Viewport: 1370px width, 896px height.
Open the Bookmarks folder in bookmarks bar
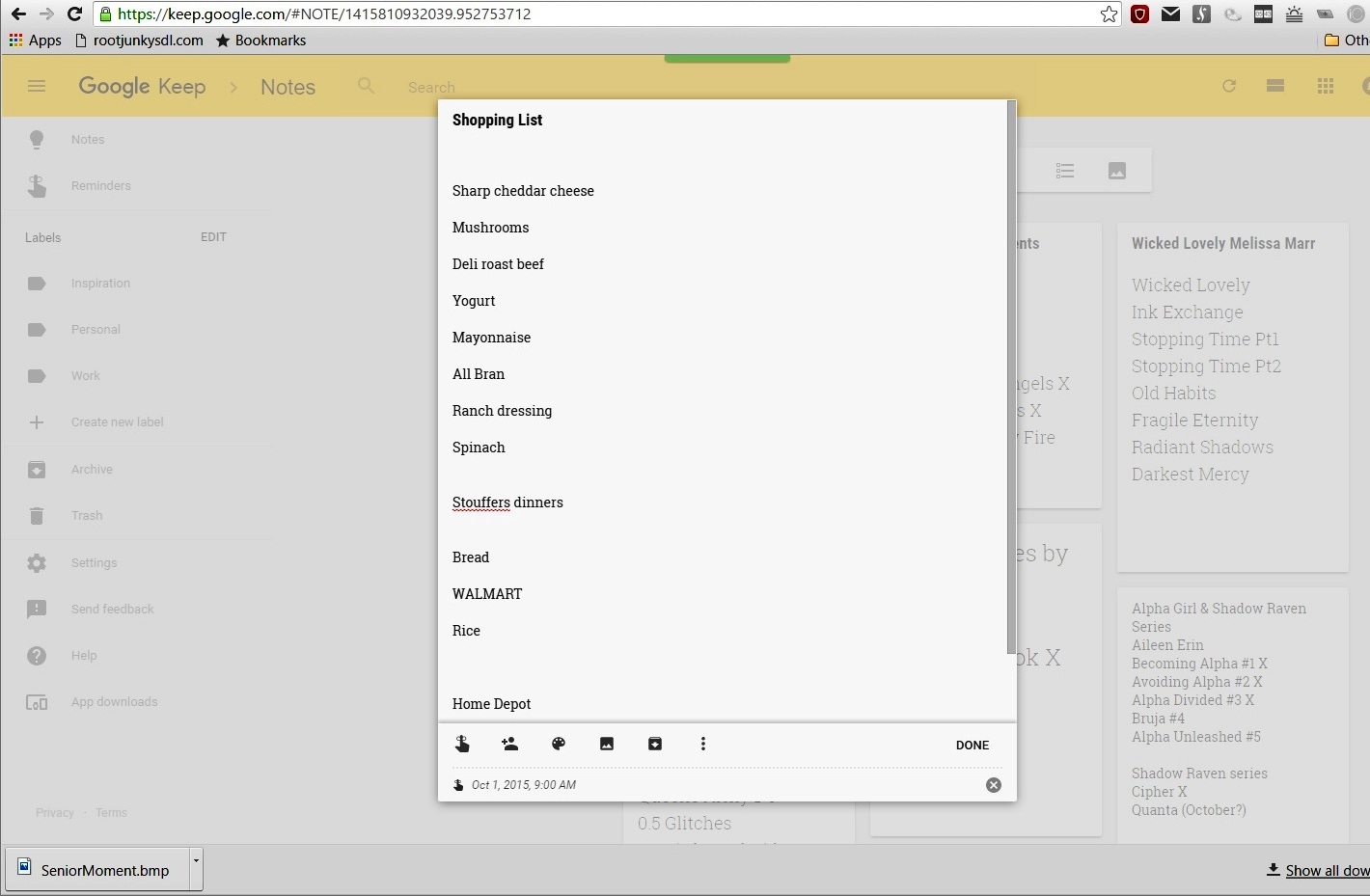(x=260, y=41)
